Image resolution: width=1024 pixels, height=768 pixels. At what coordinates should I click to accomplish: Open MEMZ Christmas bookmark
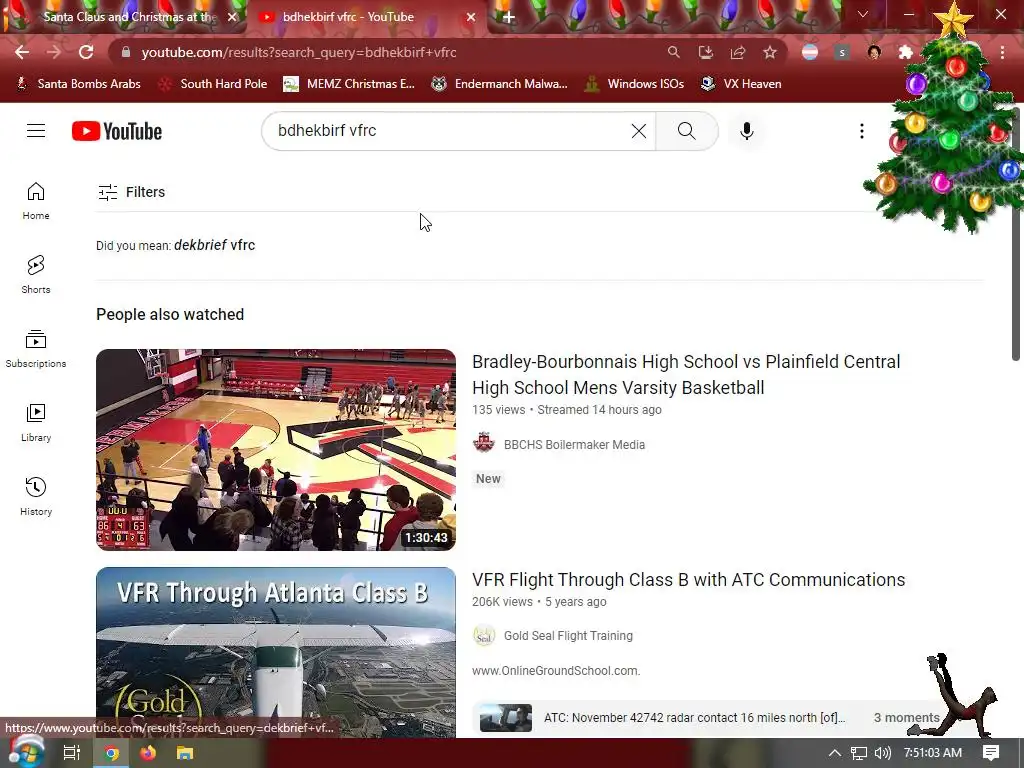point(349,84)
